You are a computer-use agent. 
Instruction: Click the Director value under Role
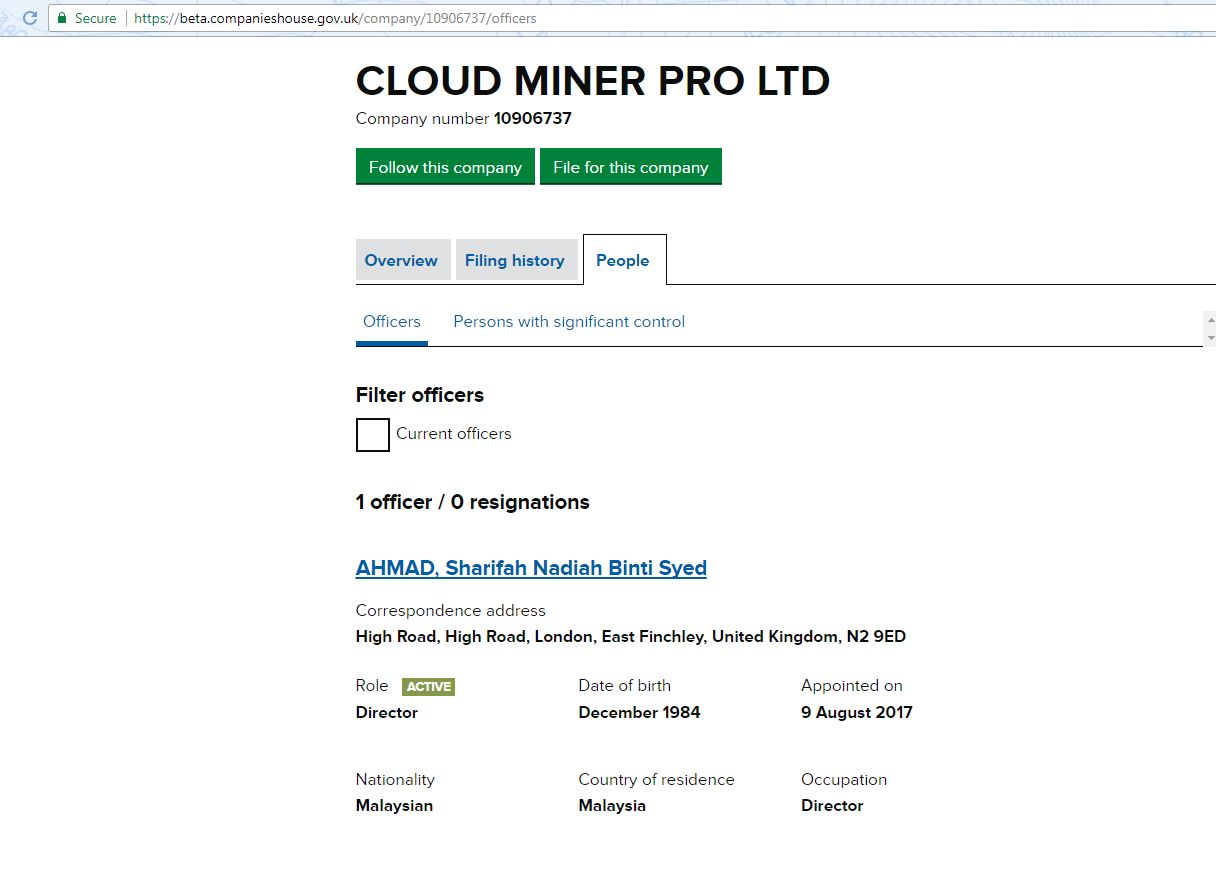coord(387,713)
